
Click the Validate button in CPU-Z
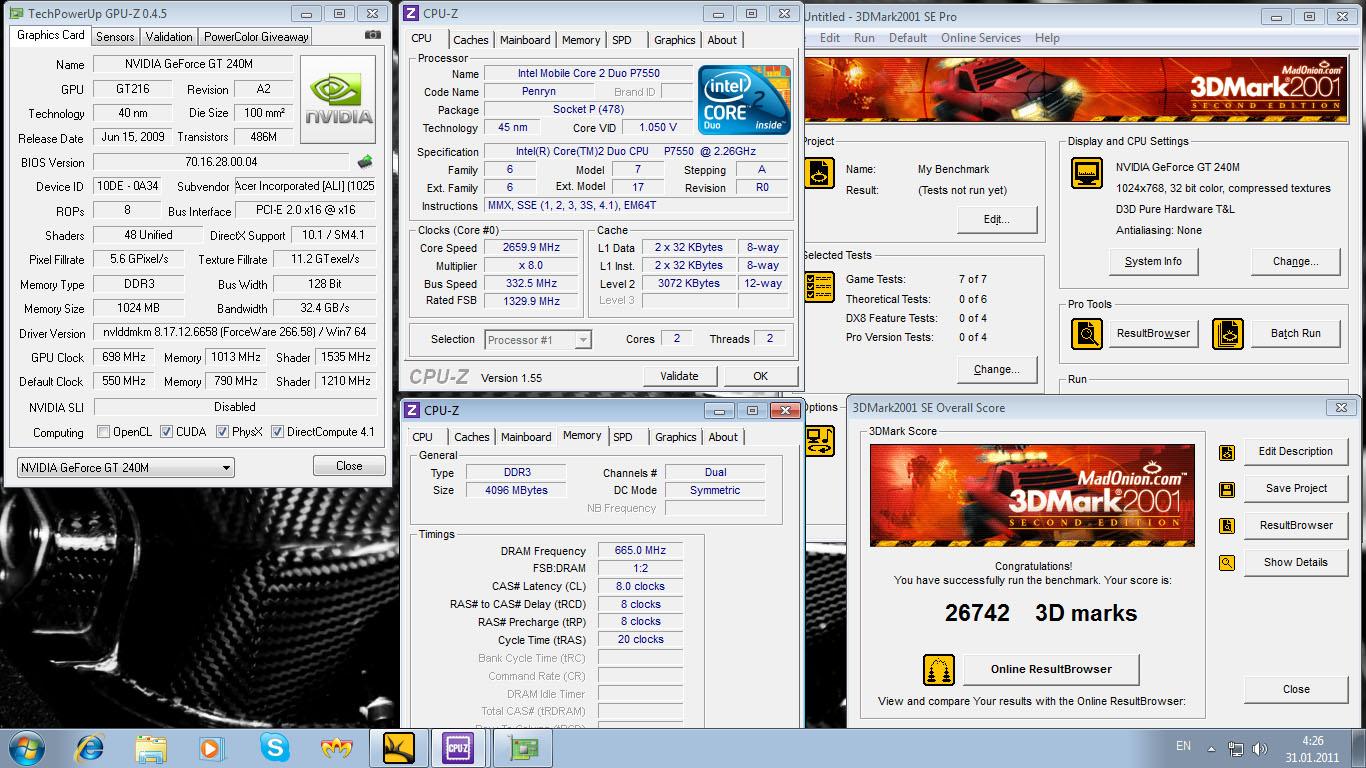679,376
